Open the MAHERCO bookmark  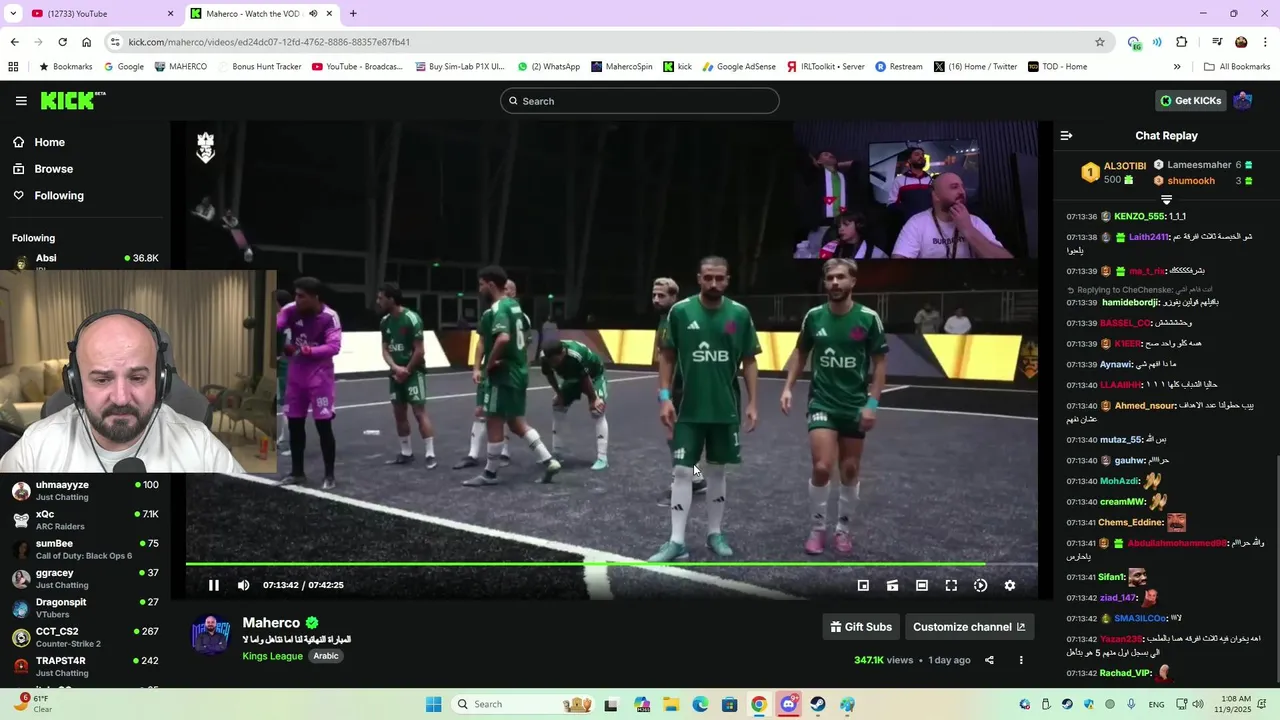[x=181, y=67]
